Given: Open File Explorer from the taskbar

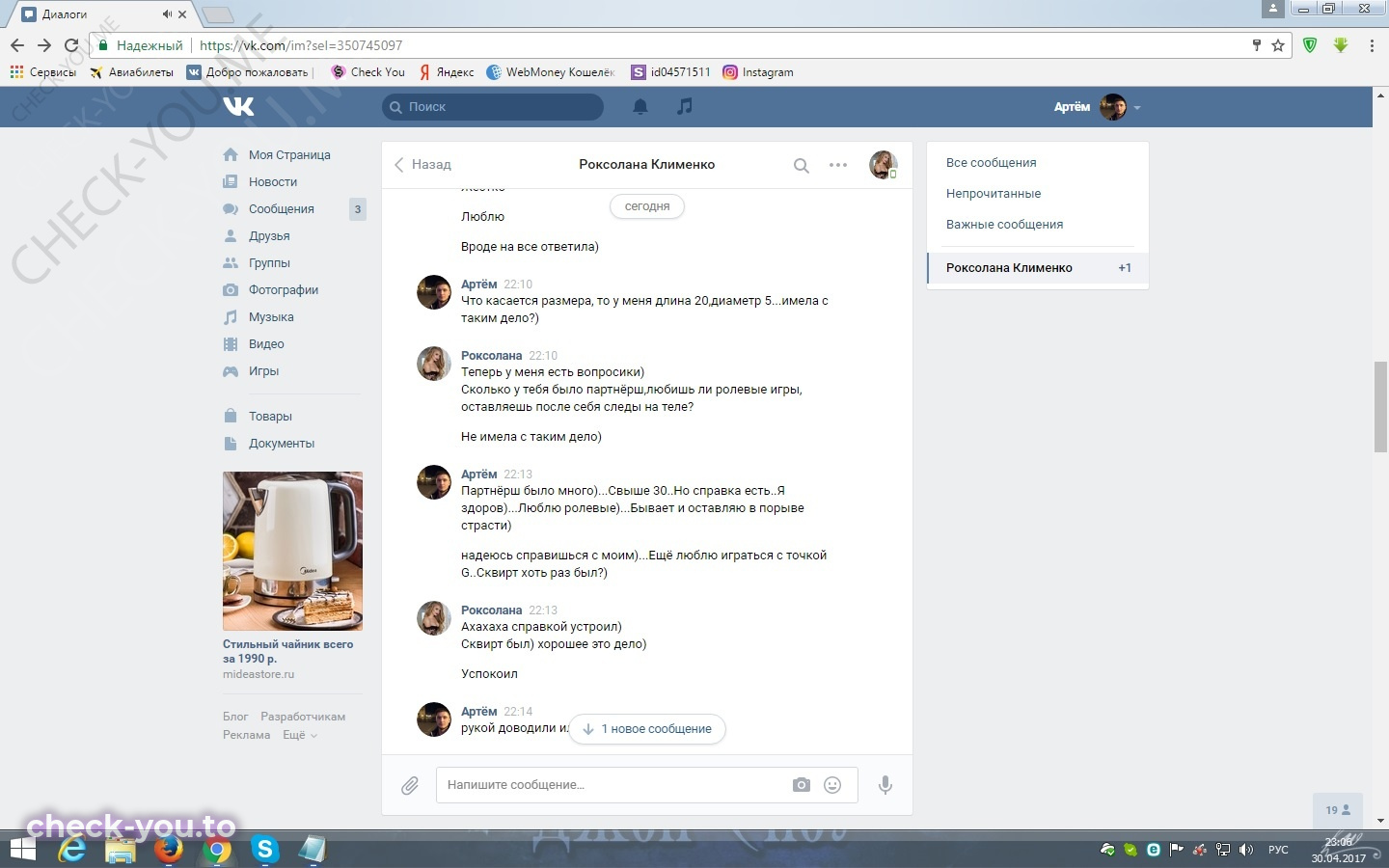Looking at the screenshot, I should coord(121,850).
